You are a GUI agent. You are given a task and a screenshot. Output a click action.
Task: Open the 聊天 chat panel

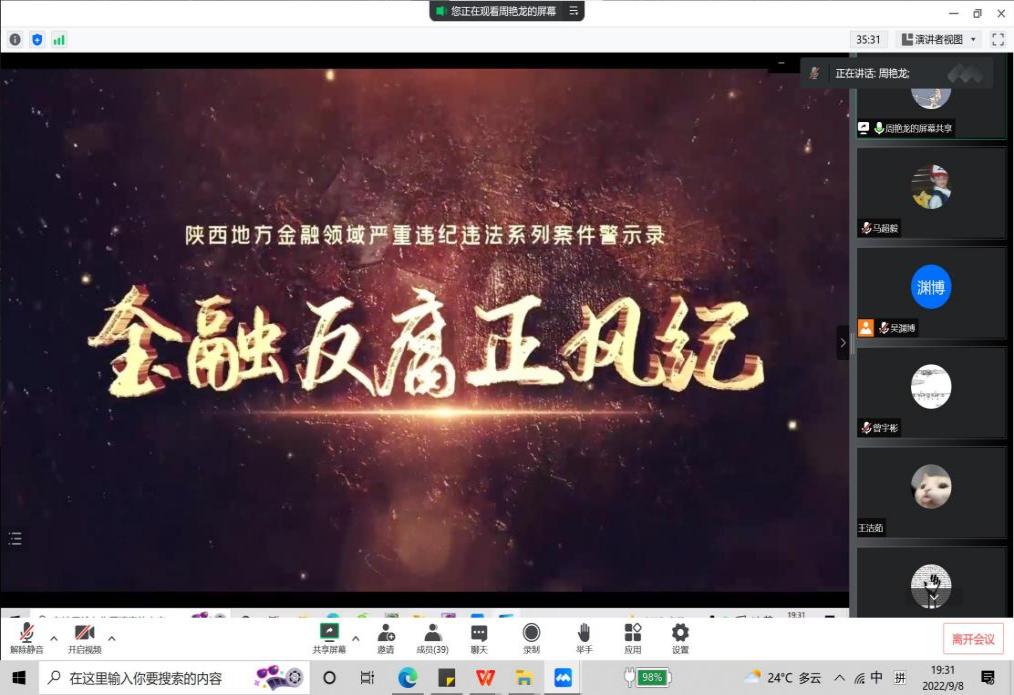[479, 637]
